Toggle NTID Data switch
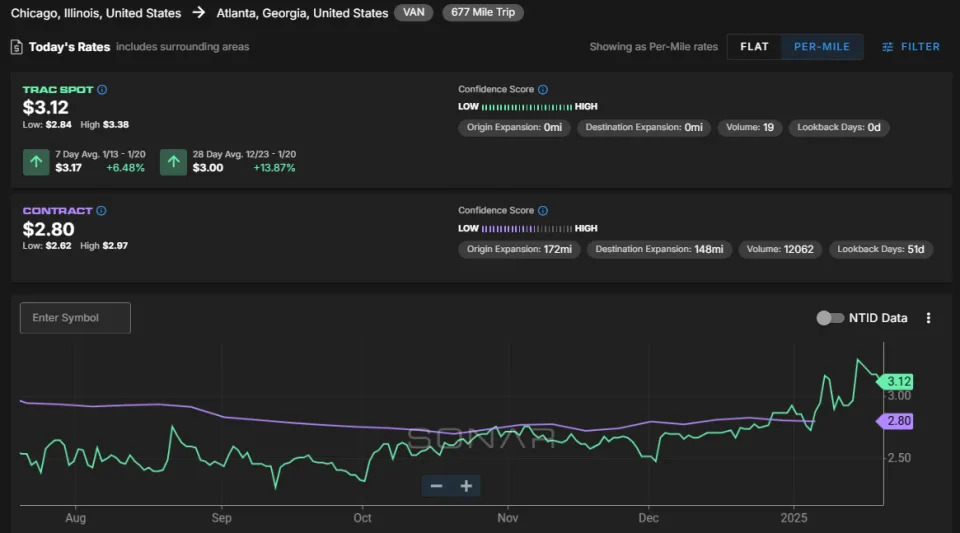Screen dimensions: 960x533 point(830,318)
